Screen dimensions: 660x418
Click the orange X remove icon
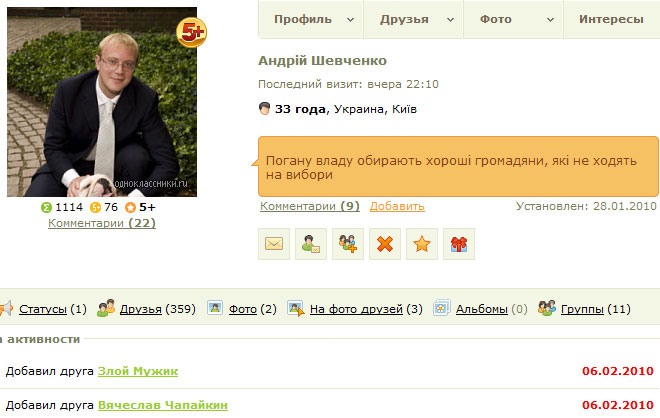tap(385, 244)
